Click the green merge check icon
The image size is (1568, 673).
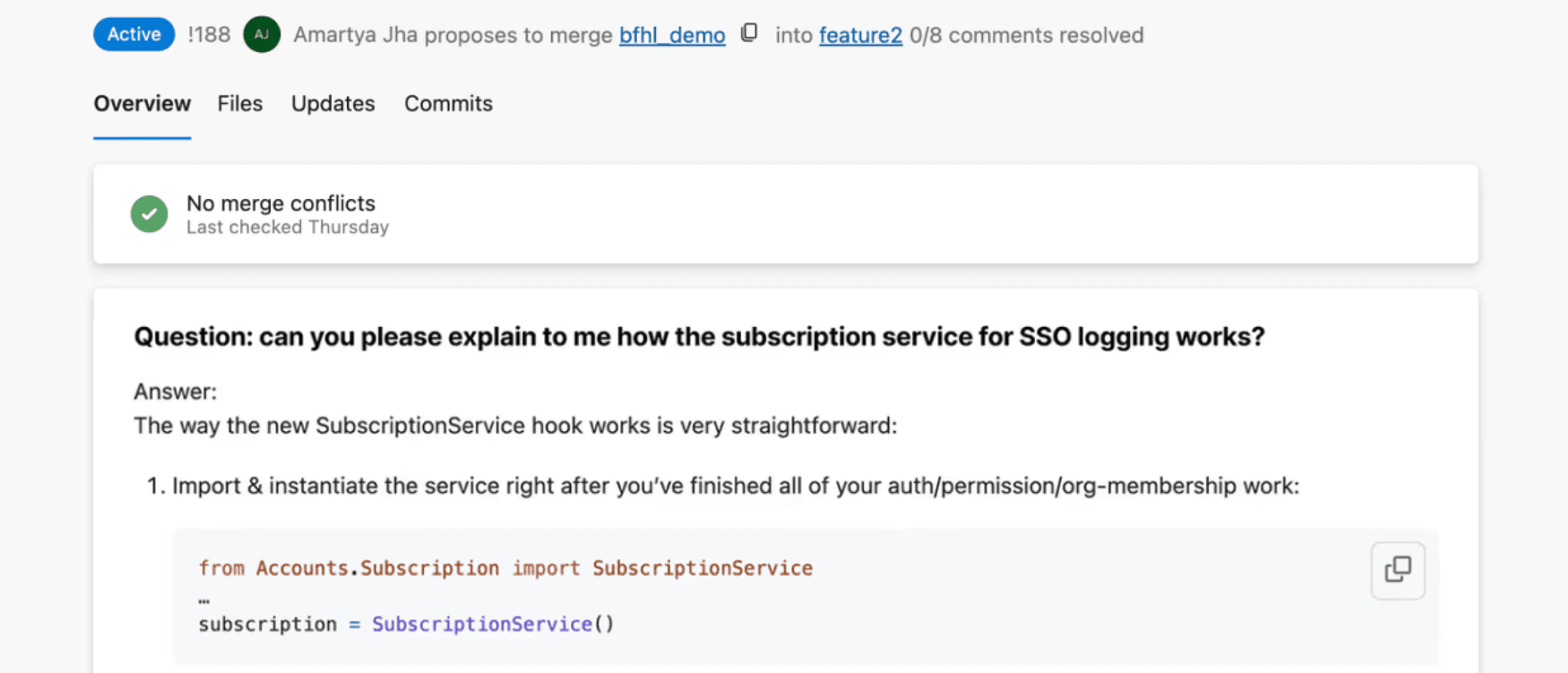149,214
